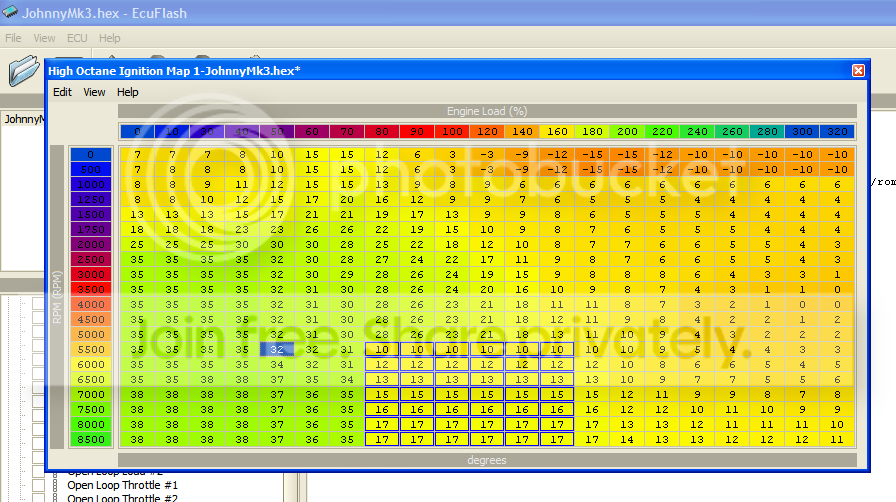Viewport: 896px width, 502px height.
Task: Click the 8500 RPM row header
Action: (x=91, y=439)
